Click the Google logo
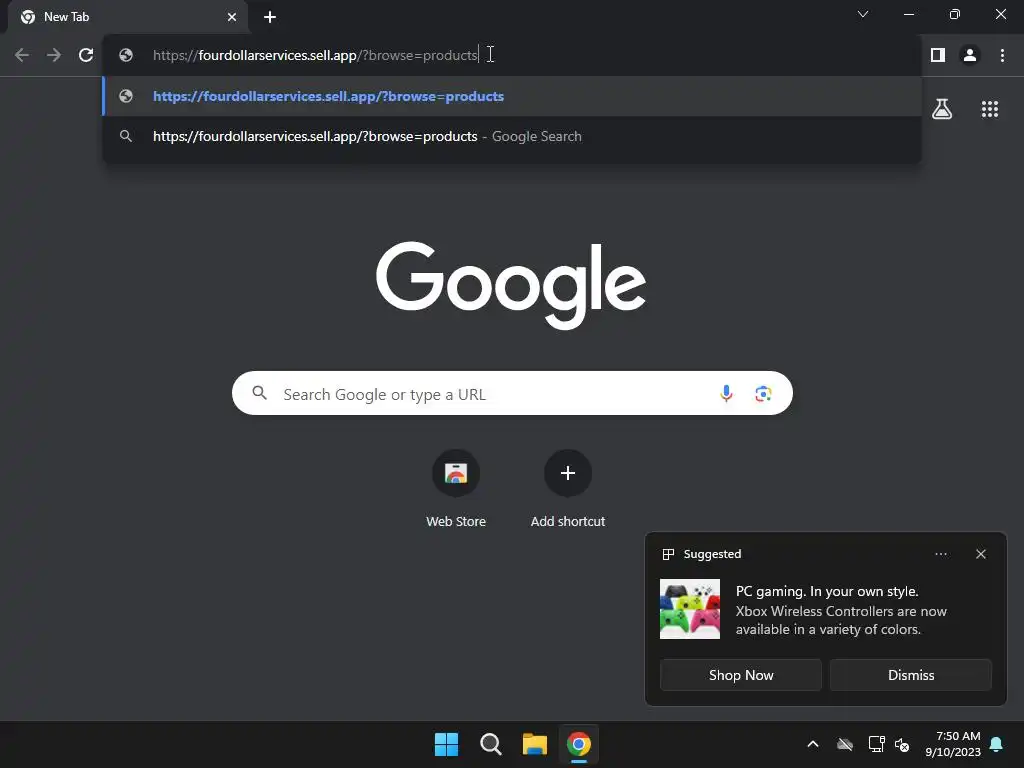The height and width of the screenshot is (768, 1024). [x=511, y=285]
